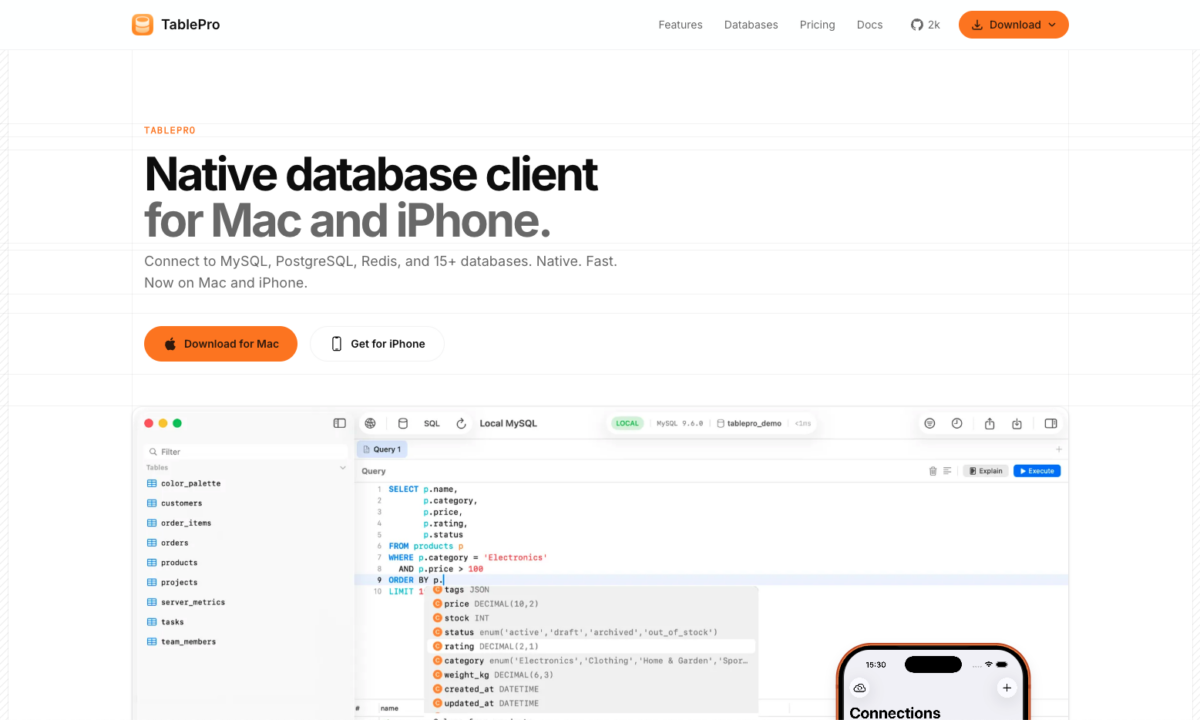Image resolution: width=1200 pixels, height=720 pixels.
Task: Click the Connections heading on iPhone
Action: coord(895,711)
